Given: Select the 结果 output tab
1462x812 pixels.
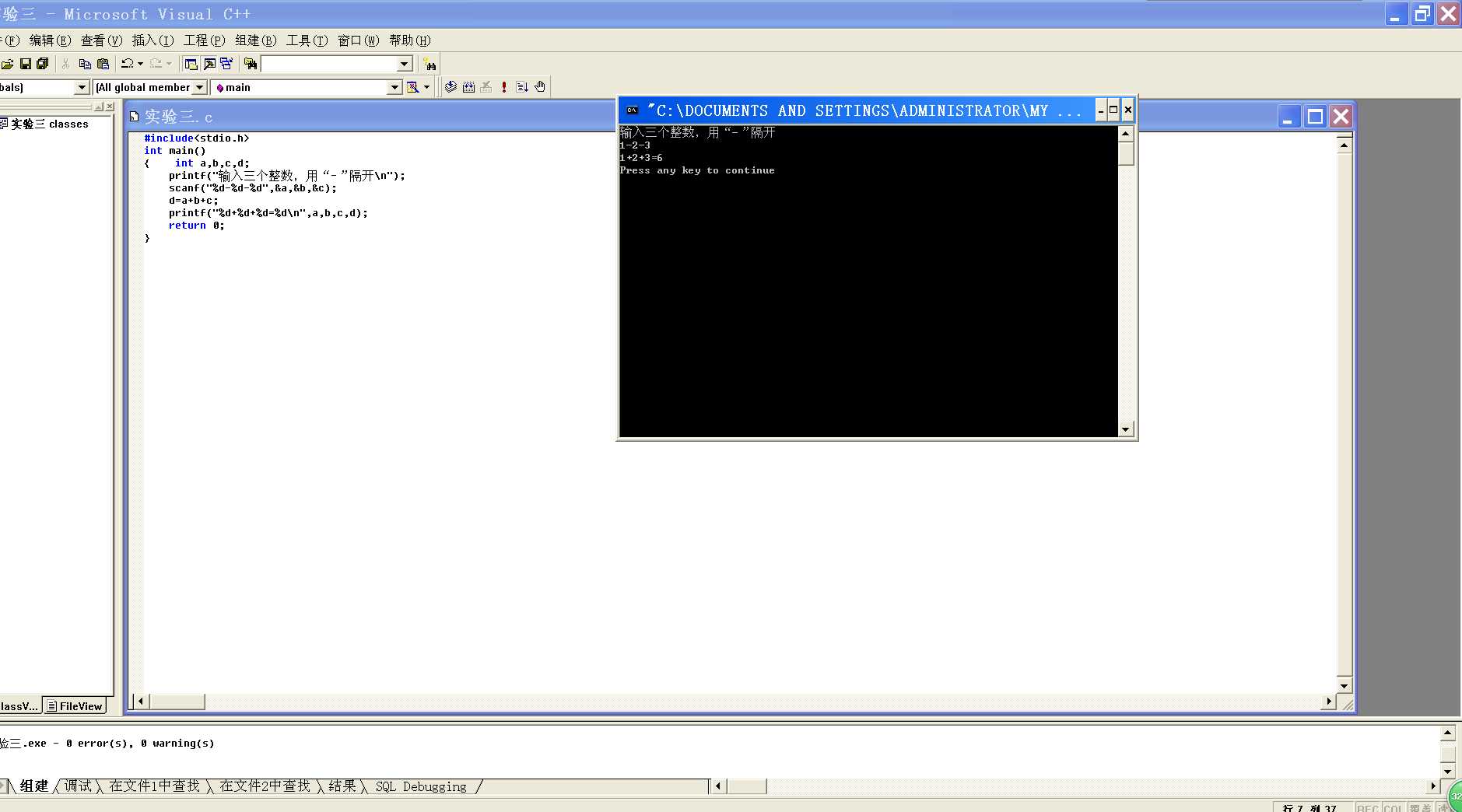Looking at the screenshot, I should 342,786.
